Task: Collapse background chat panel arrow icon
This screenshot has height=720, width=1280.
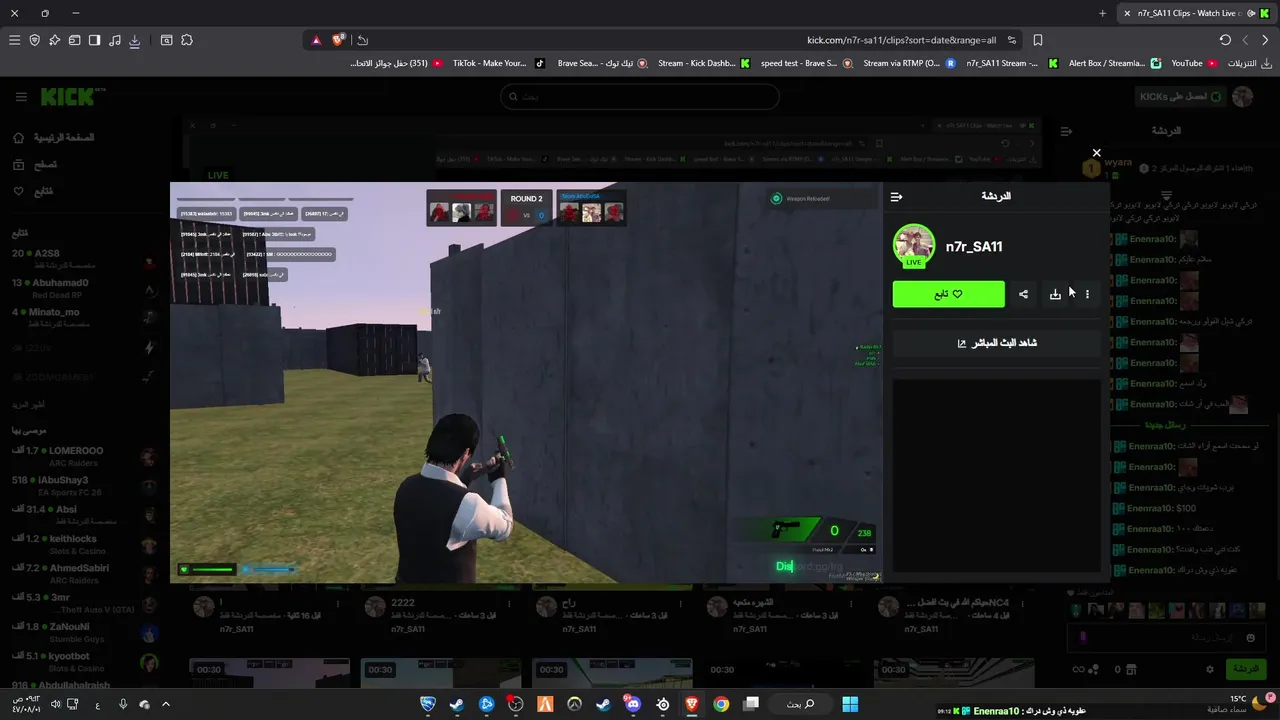Action: point(1066,131)
